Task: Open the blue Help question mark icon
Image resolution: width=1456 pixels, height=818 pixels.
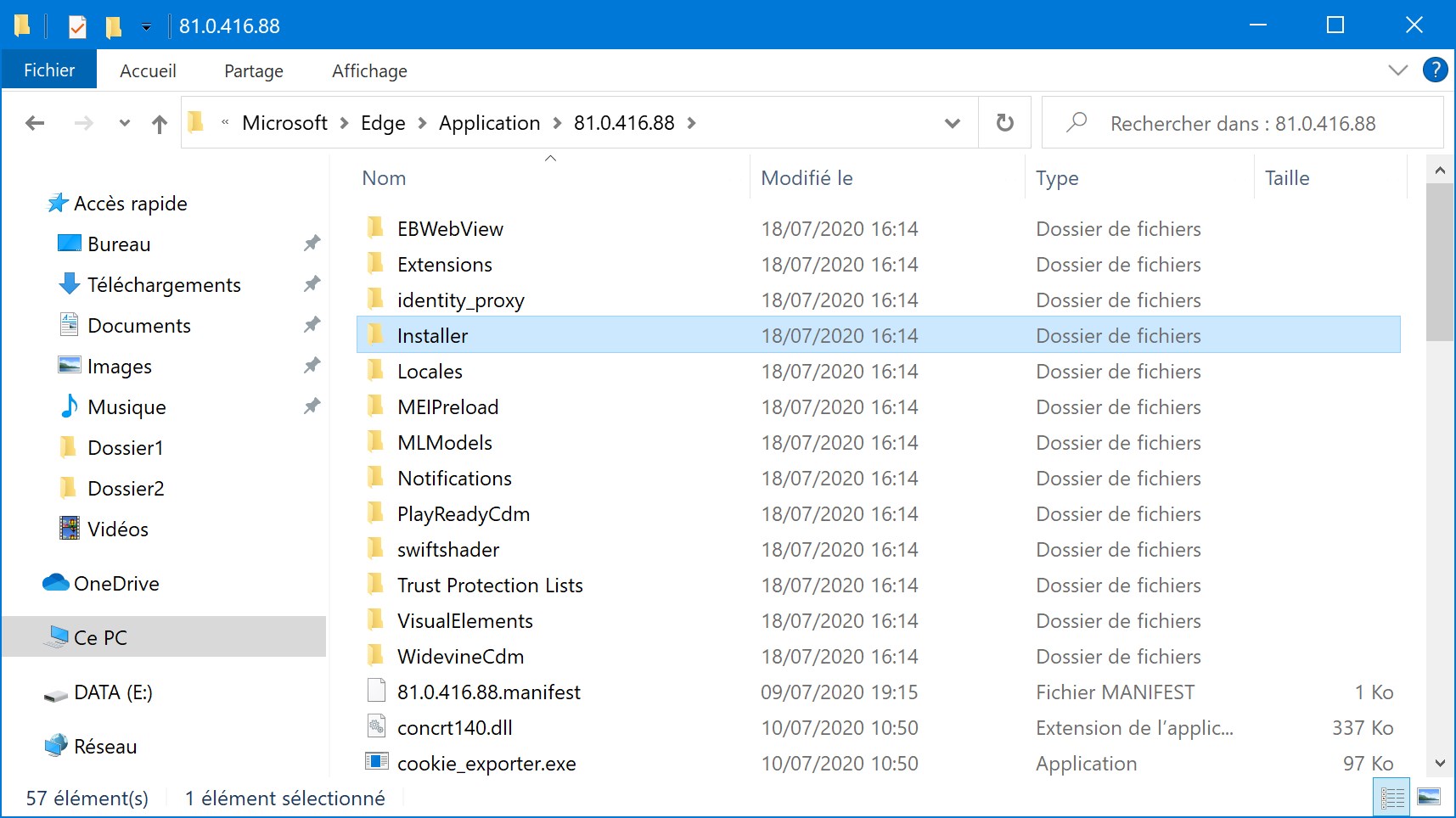Action: tap(1435, 70)
